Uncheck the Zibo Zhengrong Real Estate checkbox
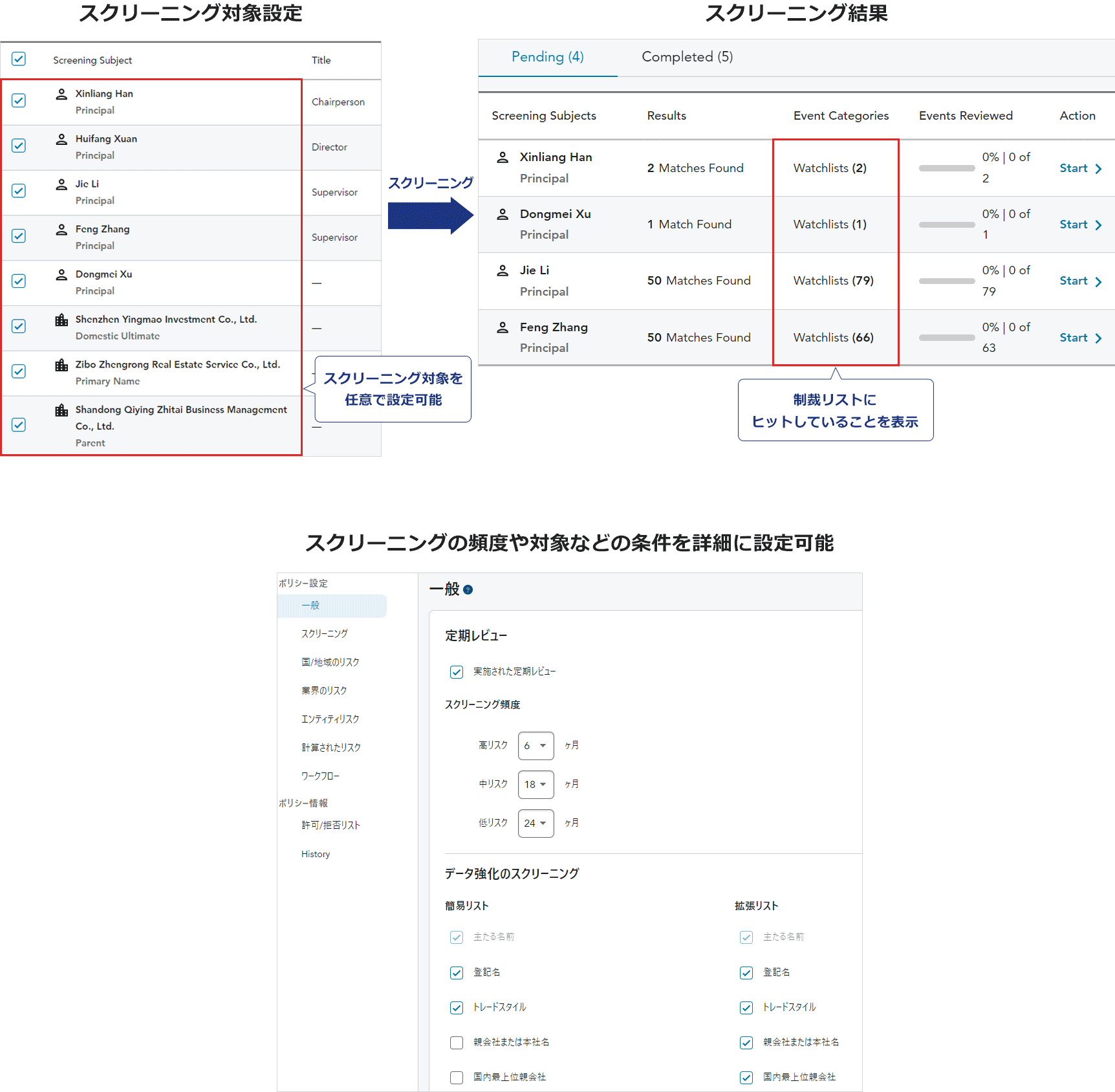1115x1092 pixels. click(x=19, y=371)
